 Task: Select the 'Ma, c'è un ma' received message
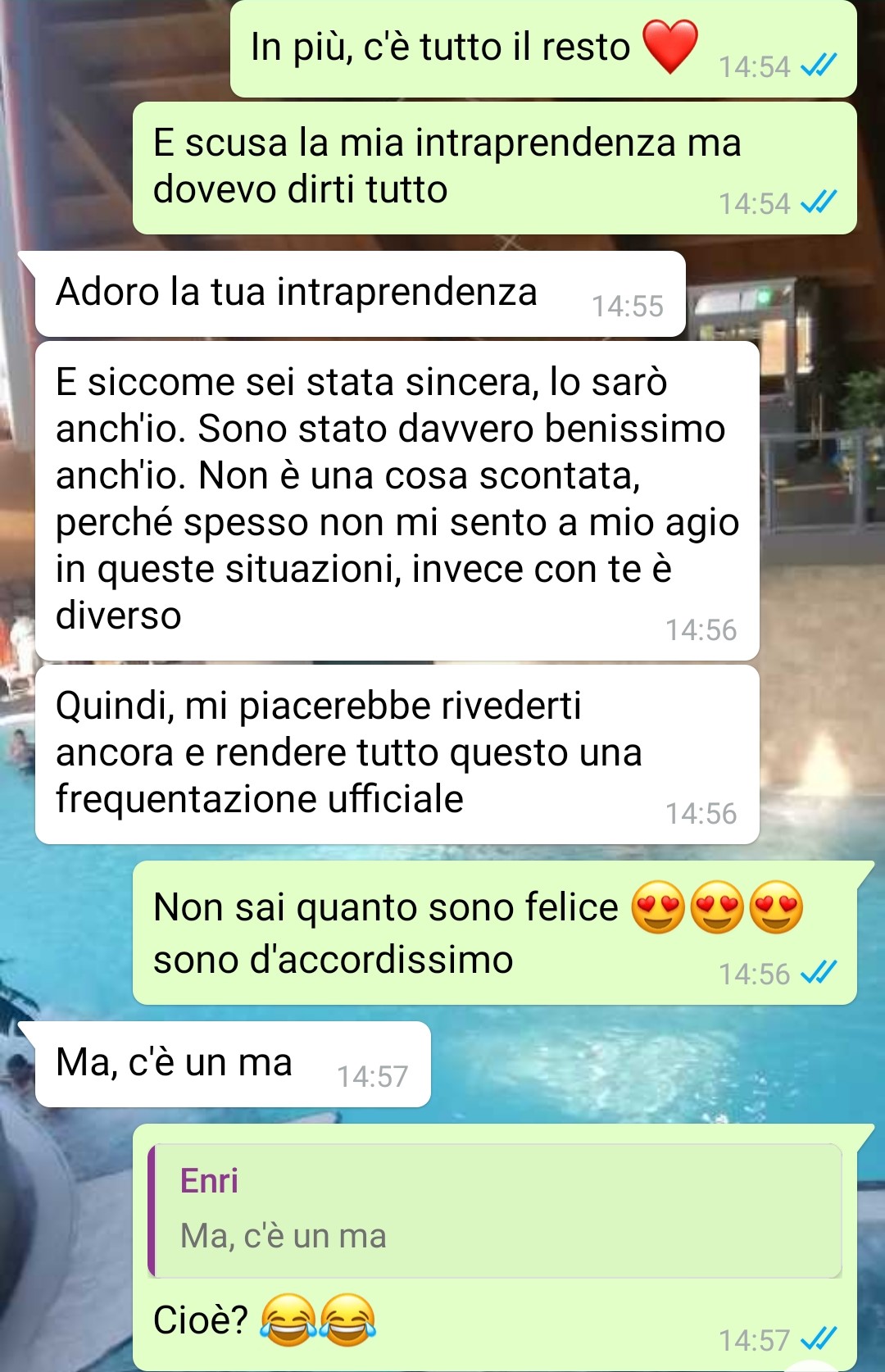[233, 1064]
